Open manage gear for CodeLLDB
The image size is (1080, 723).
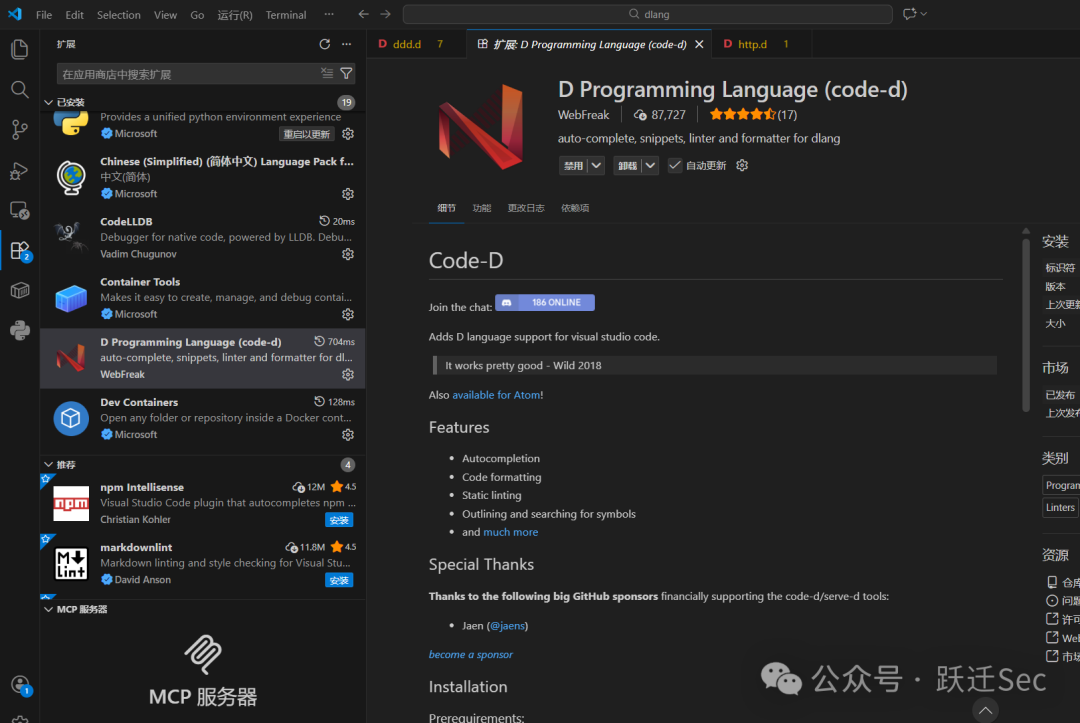(x=348, y=254)
